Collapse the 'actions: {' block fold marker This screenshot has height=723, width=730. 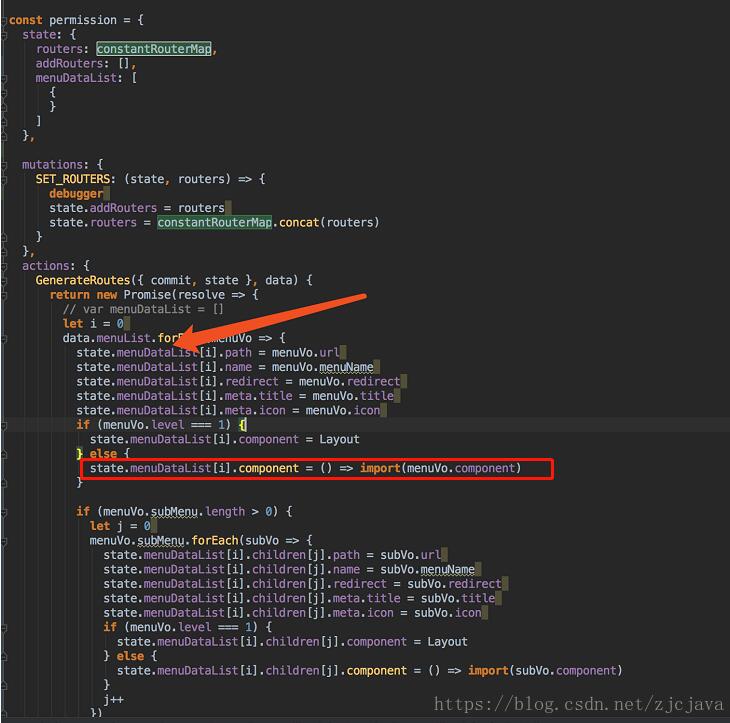click(4, 266)
